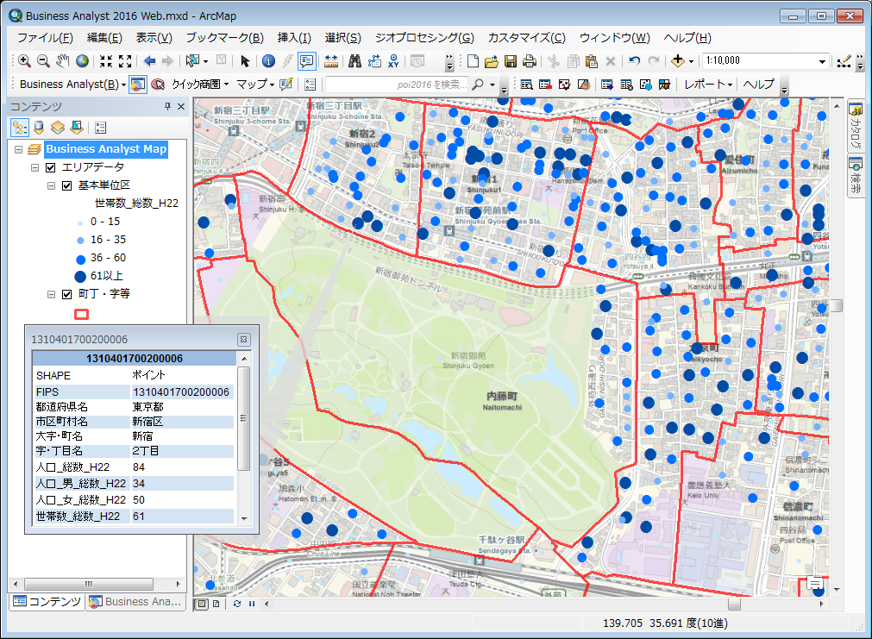Select the Measure ruler tool
Screen dimensions: 872x639
331,61
